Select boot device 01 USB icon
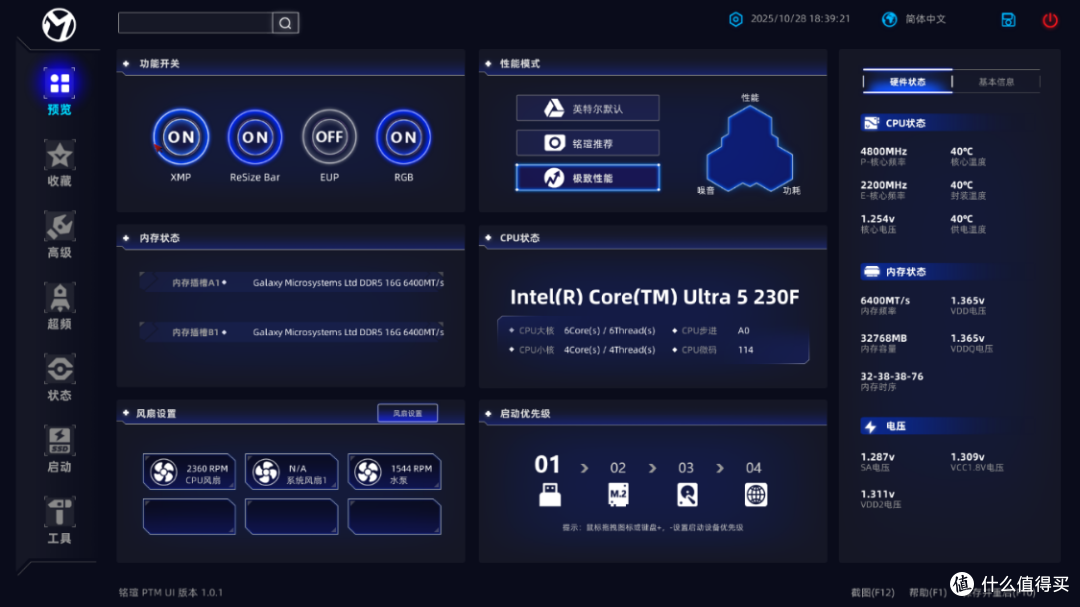Screen dimensions: 1080x607 click(x=549, y=495)
